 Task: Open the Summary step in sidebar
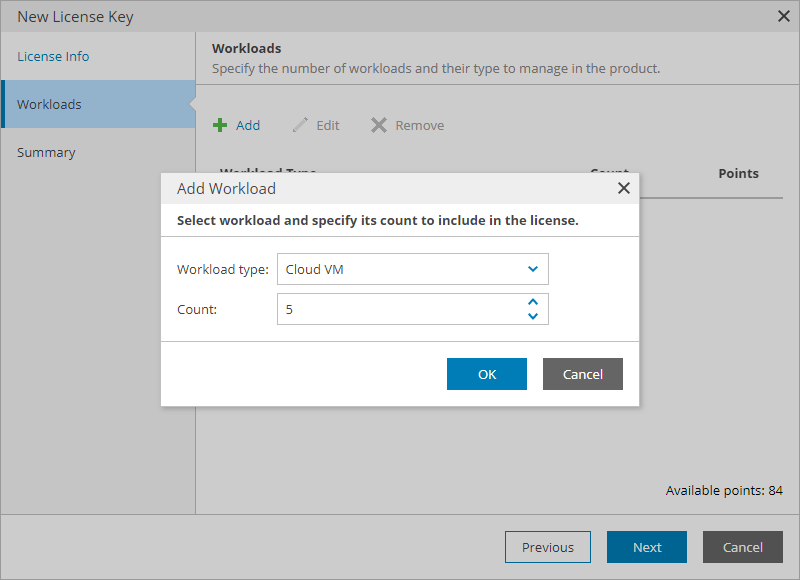click(46, 152)
